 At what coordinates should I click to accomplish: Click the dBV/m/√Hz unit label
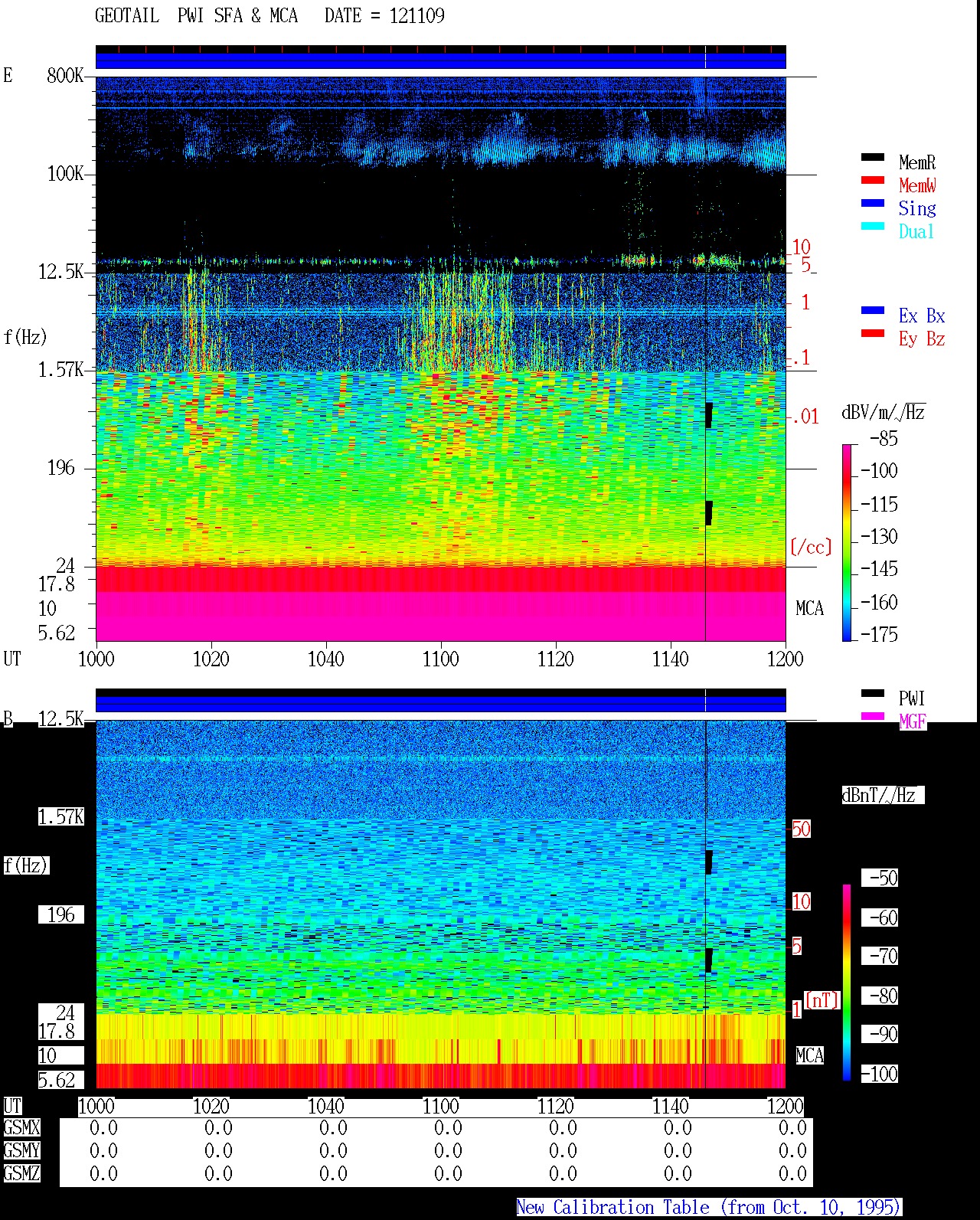pyautogui.click(x=884, y=412)
